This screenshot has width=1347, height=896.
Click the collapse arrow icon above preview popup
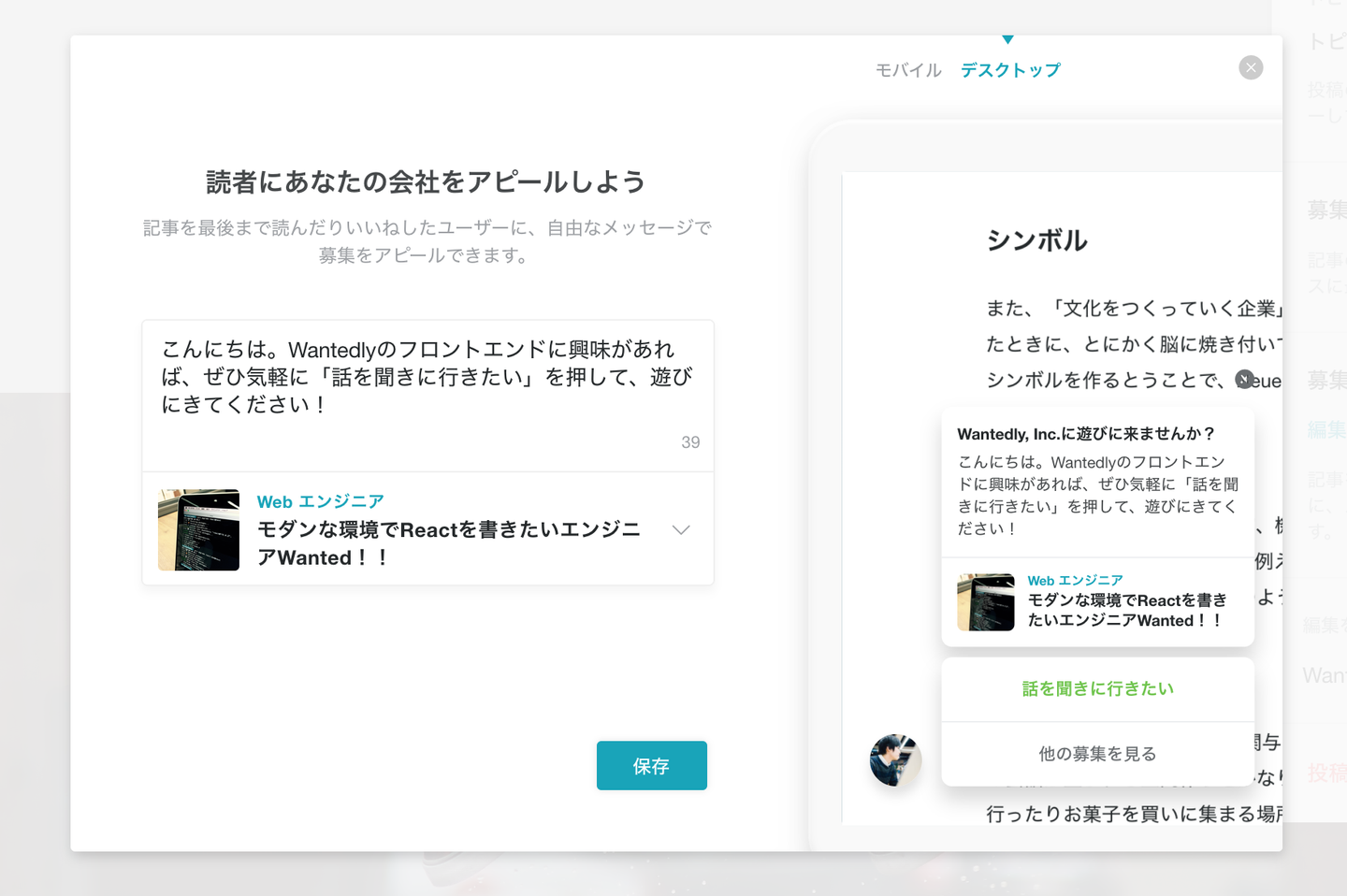[x=1244, y=379]
